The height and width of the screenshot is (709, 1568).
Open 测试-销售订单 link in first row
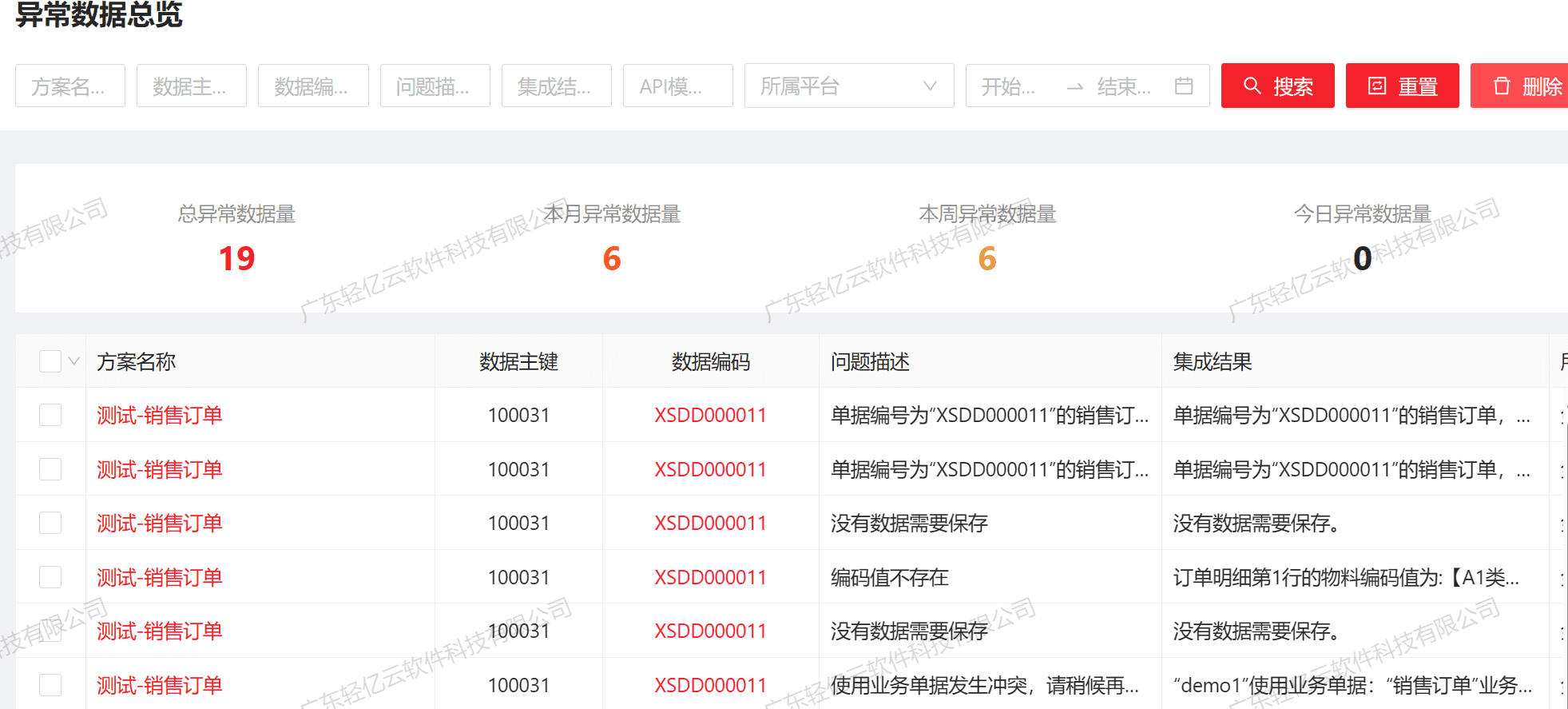tap(160, 415)
